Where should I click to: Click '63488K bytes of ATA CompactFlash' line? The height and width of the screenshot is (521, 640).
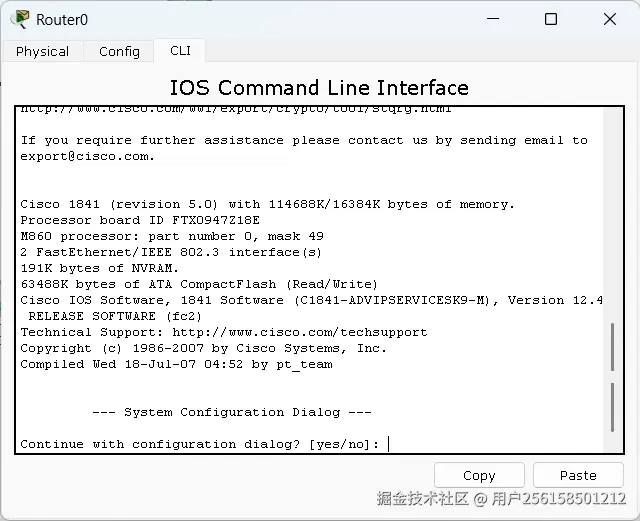coord(199,284)
